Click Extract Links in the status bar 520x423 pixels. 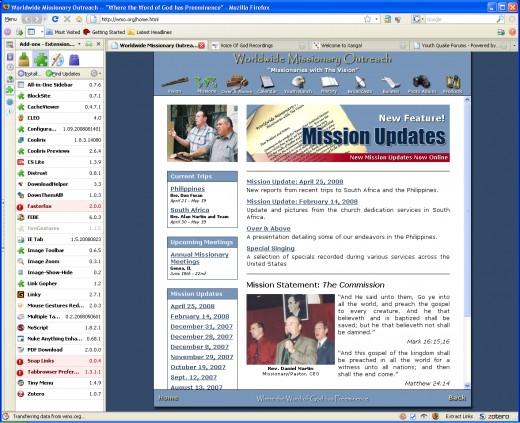(459, 416)
